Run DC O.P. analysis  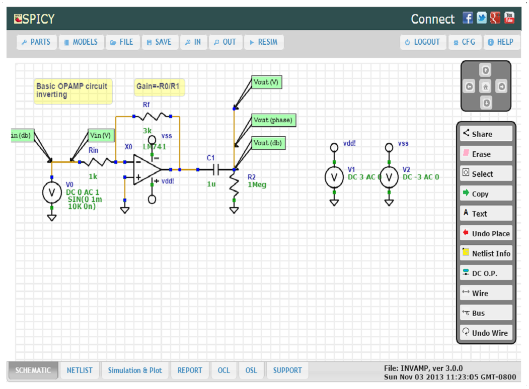pos(486,273)
